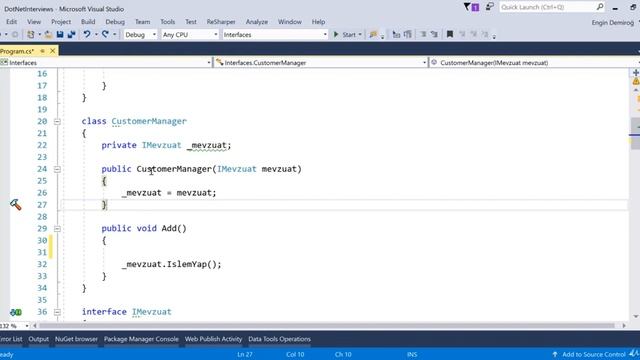This screenshot has width=640, height=360.
Task: Click the Engin Demirog account name
Action: 613,22
